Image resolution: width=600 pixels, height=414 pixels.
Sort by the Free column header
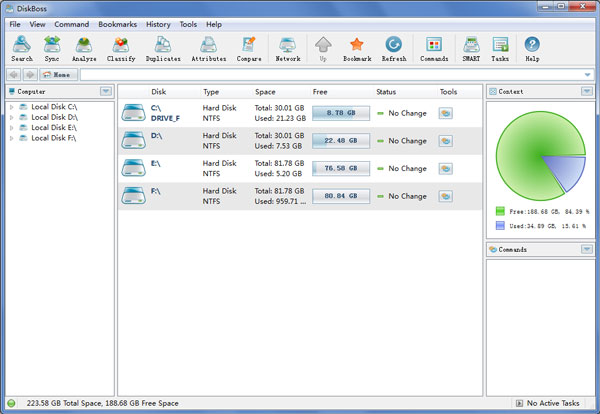pyautogui.click(x=320, y=91)
